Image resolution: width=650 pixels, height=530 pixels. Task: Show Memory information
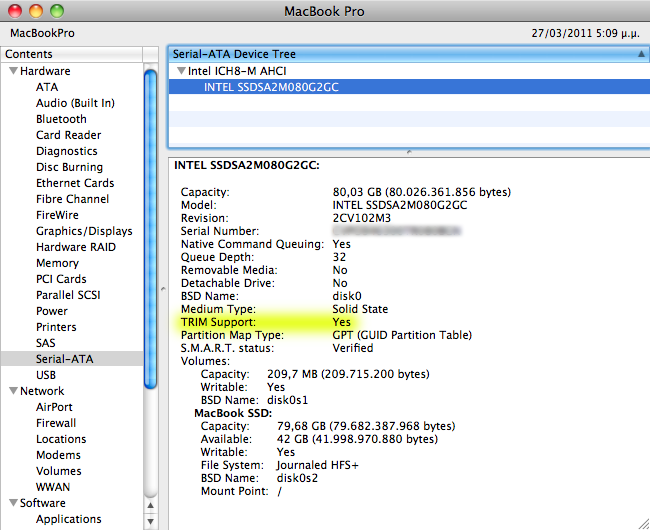point(57,263)
